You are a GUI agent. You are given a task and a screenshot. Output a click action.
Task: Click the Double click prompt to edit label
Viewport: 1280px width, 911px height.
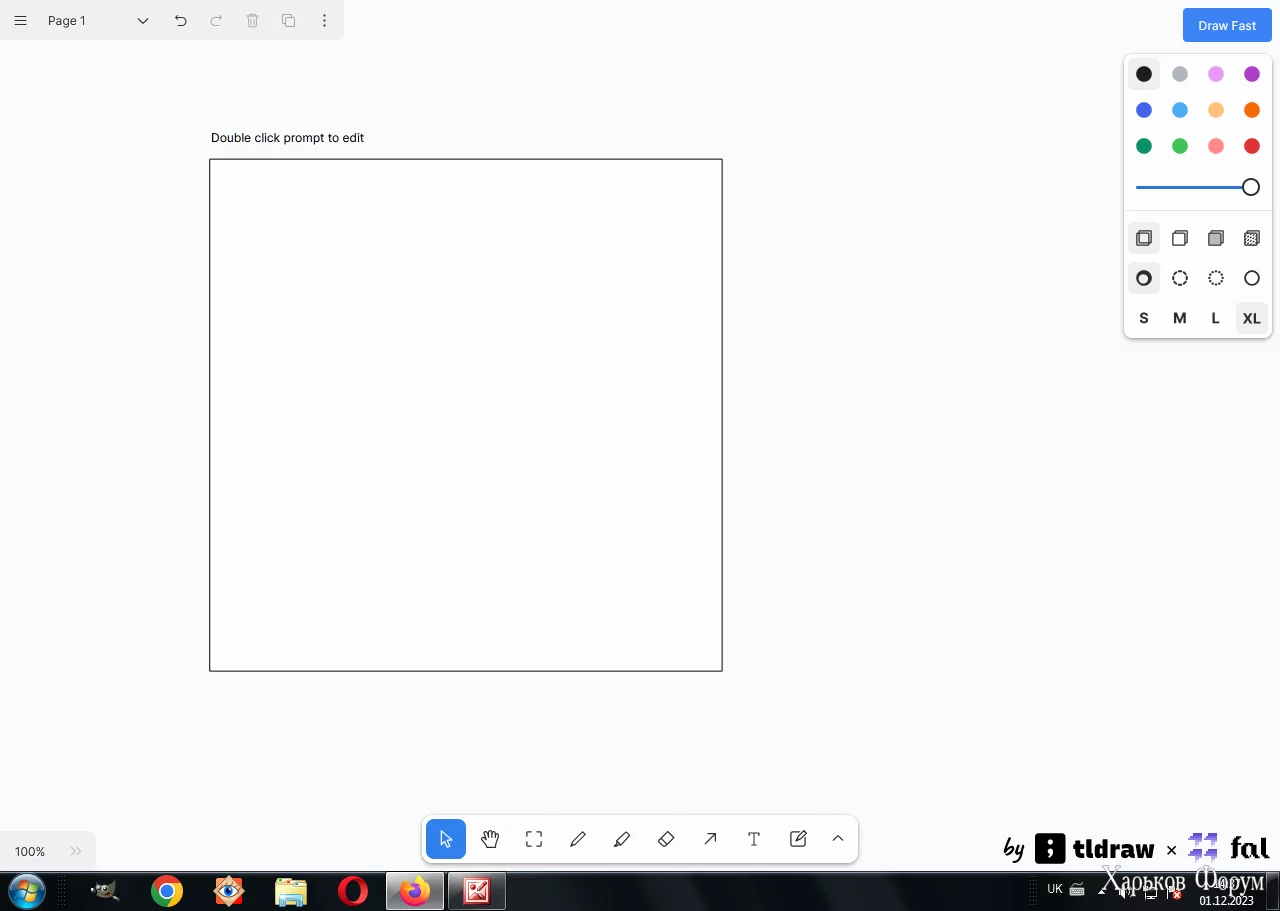[287, 138]
